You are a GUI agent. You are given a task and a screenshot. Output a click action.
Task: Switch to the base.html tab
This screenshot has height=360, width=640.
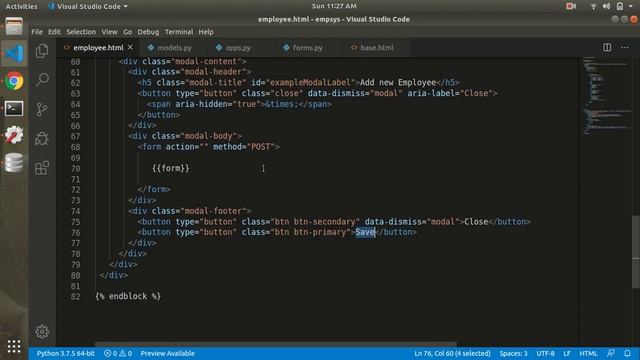376,48
